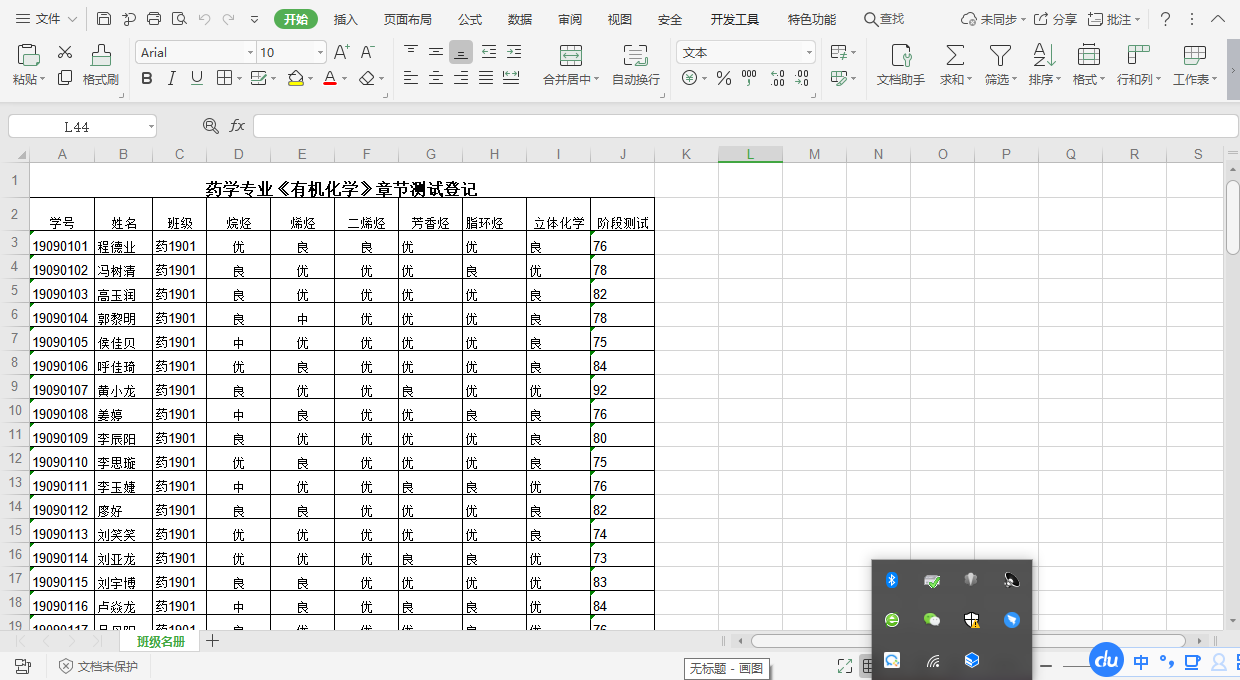
Task: Open the AutoSum (求和) tool
Action: click(955, 56)
